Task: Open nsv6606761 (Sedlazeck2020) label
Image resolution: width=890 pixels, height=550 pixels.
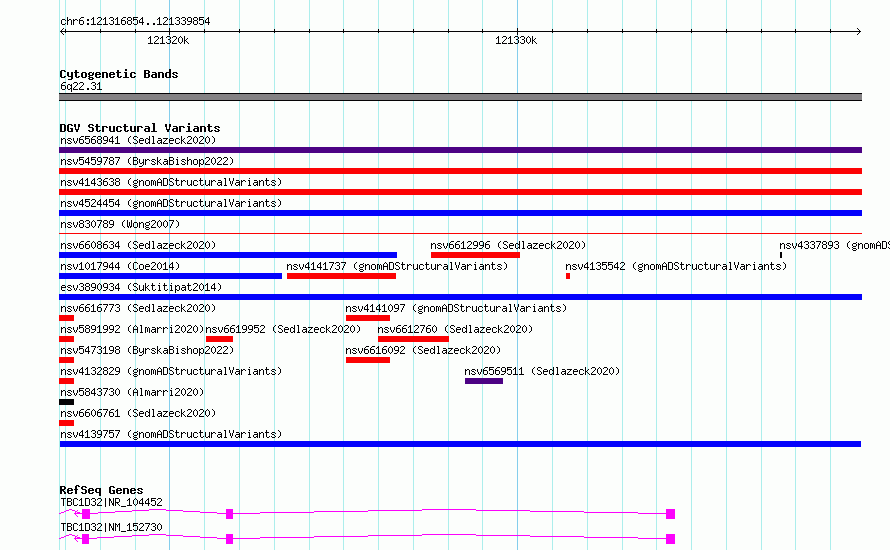Action: pos(138,413)
